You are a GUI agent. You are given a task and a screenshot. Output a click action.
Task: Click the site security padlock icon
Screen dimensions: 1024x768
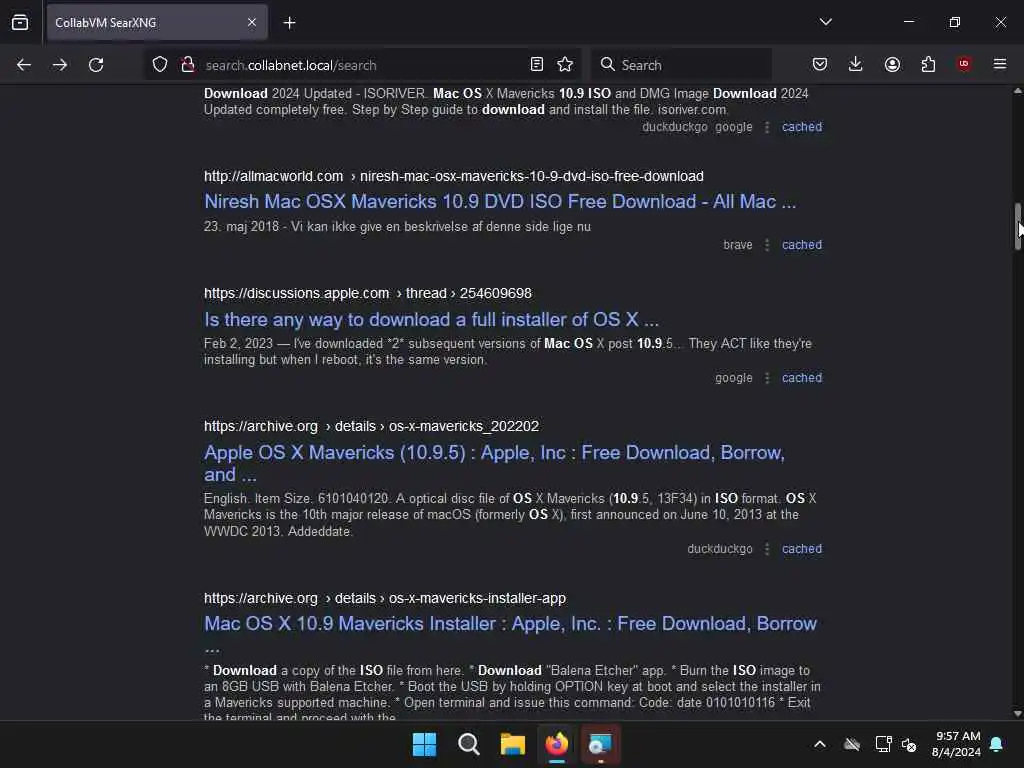click(x=188, y=65)
